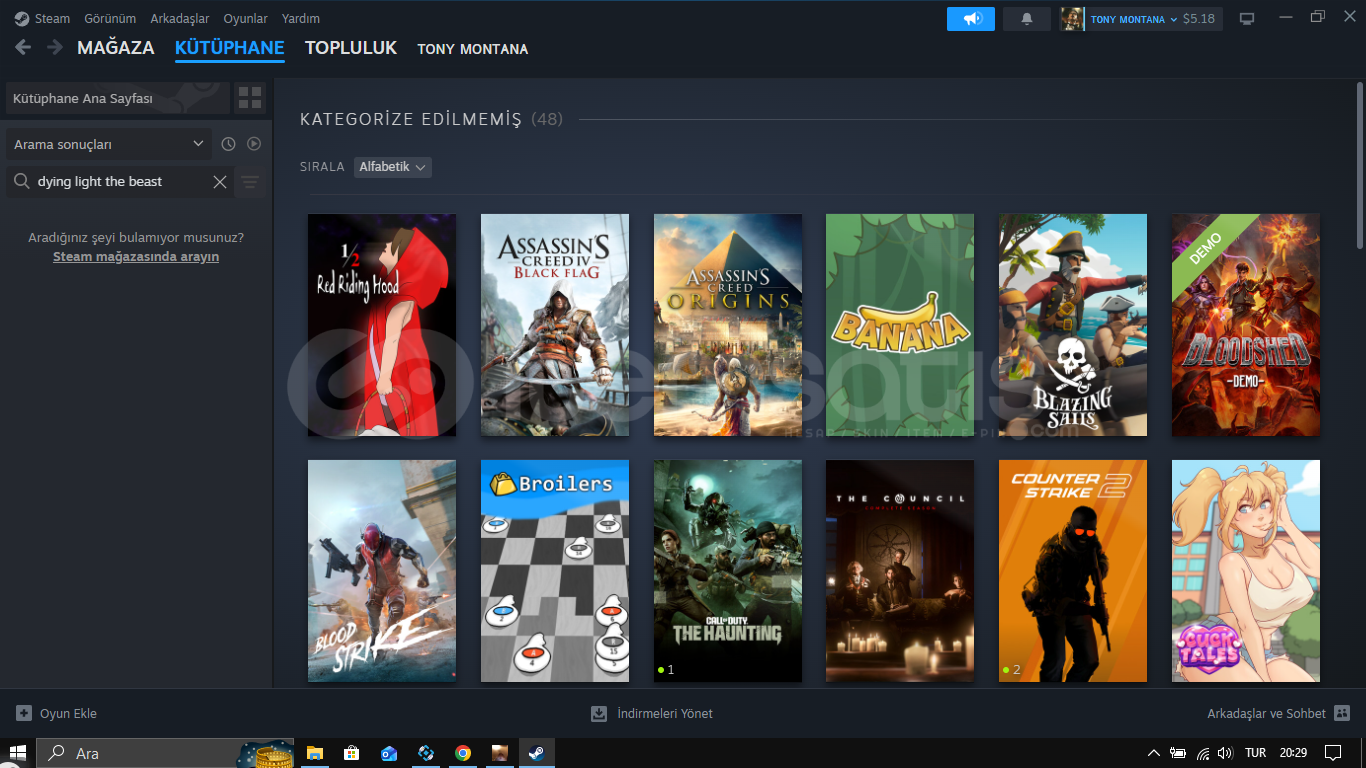Click Steam mağazasında arayın link
Image resolution: width=1366 pixels, height=768 pixels.
[x=136, y=257]
